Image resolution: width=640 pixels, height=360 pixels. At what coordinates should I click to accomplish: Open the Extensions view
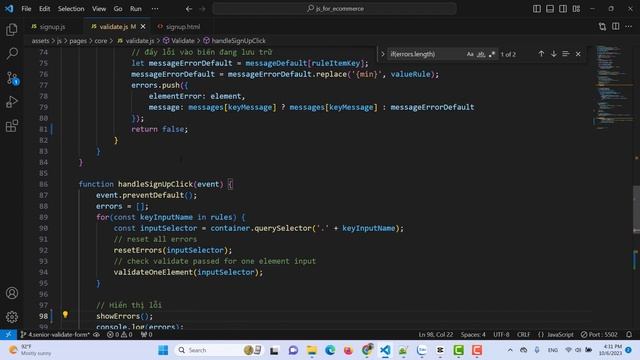(12, 126)
